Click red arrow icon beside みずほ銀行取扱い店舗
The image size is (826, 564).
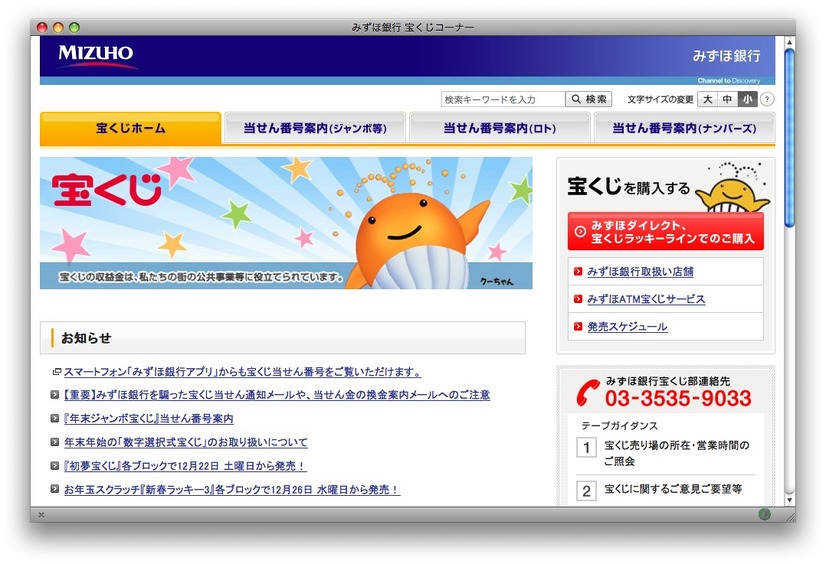578,272
